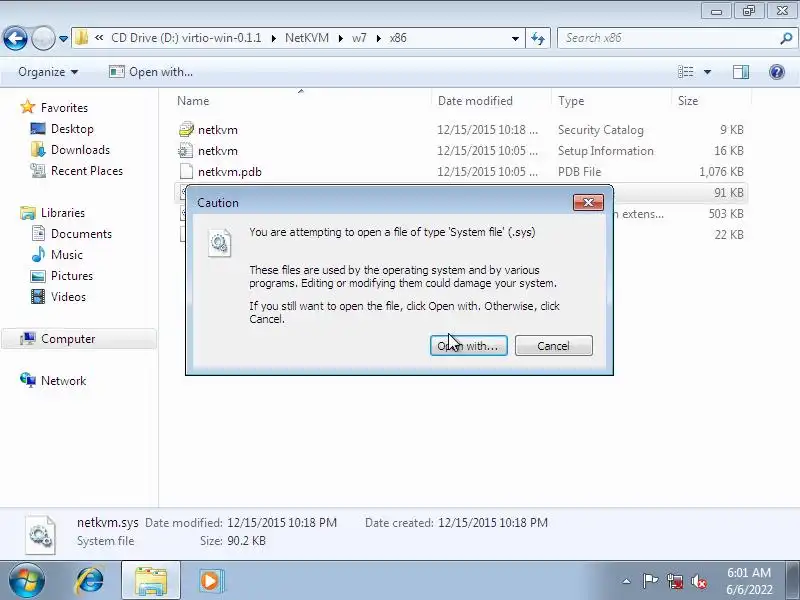
Task: Expand the arrow after CD Drive breadcrumb
Action: 273,38
